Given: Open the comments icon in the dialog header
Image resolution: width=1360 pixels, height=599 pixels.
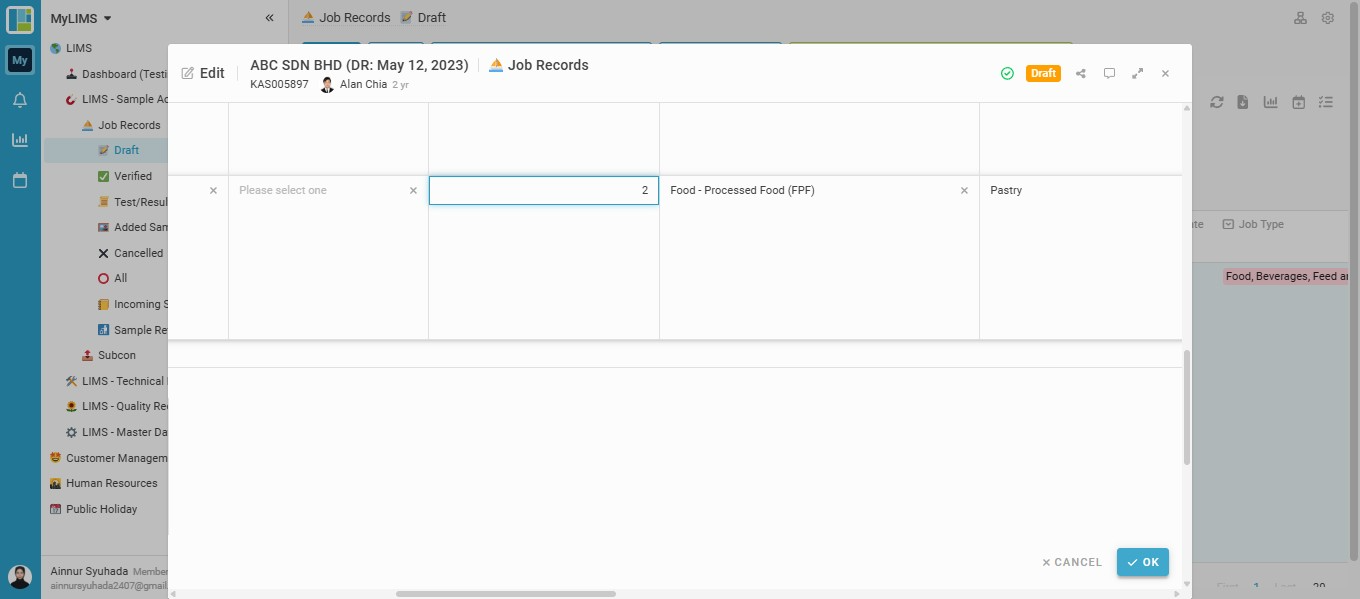Looking at the screenshot, I should [x=1109, y=73].
